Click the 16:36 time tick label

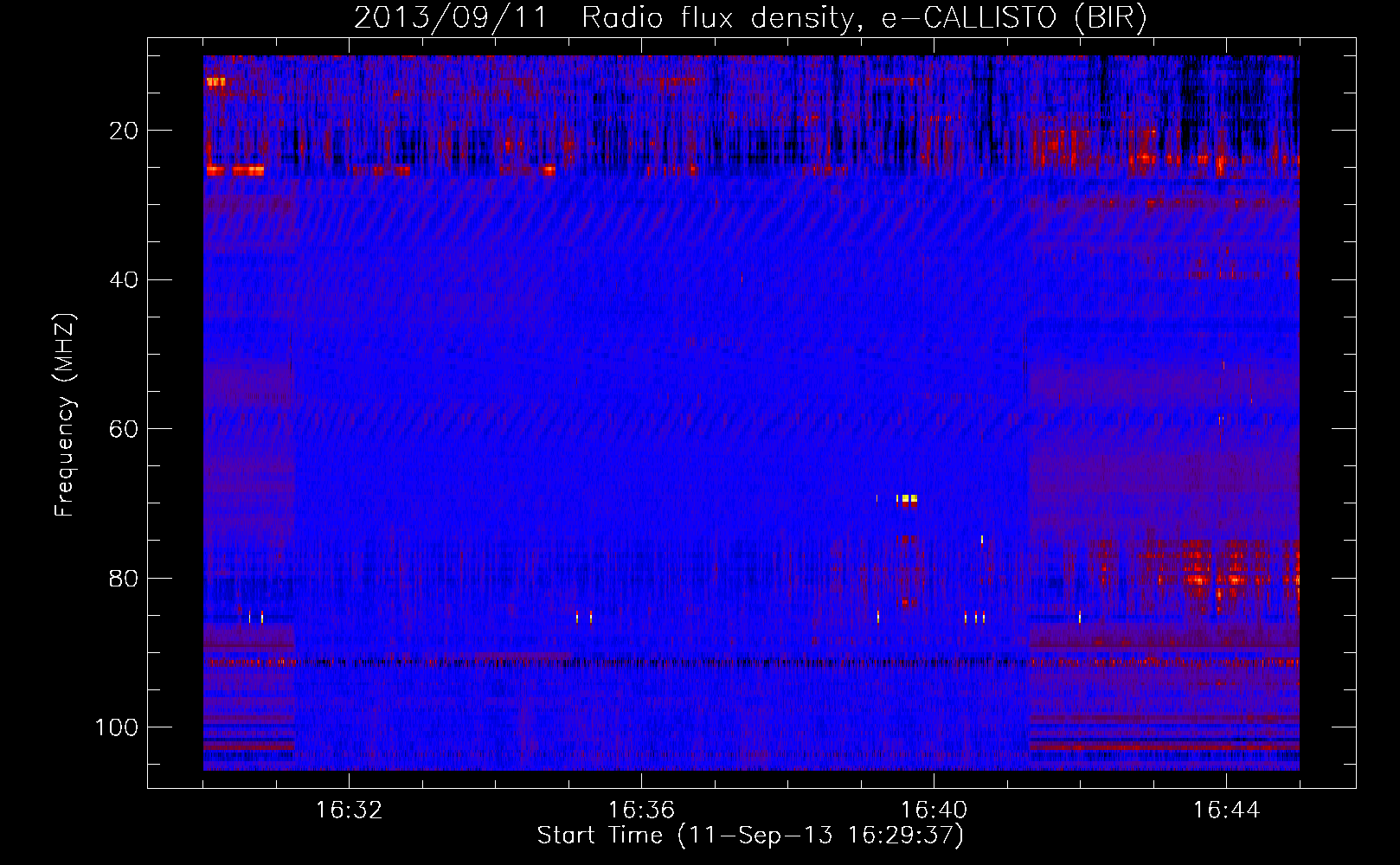(x=641, y=811)
